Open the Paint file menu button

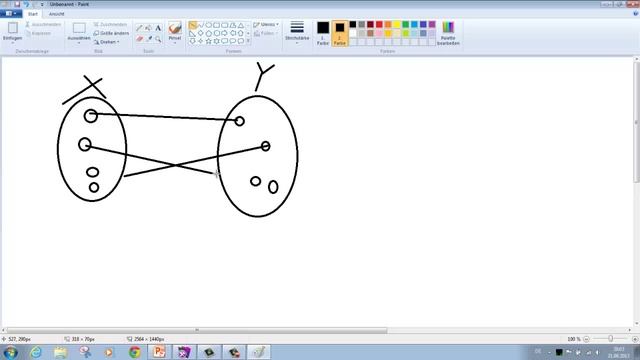(11, 13)
